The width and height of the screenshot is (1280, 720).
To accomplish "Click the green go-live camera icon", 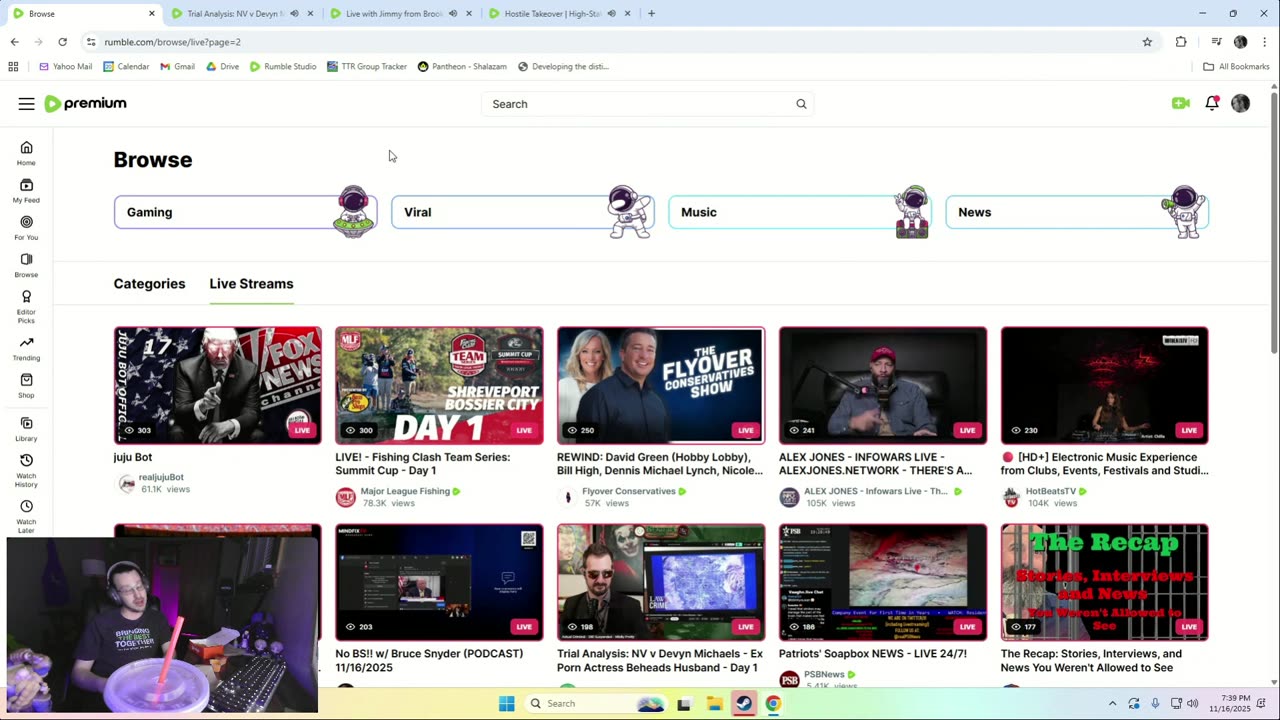I will tap(1181, 103).
